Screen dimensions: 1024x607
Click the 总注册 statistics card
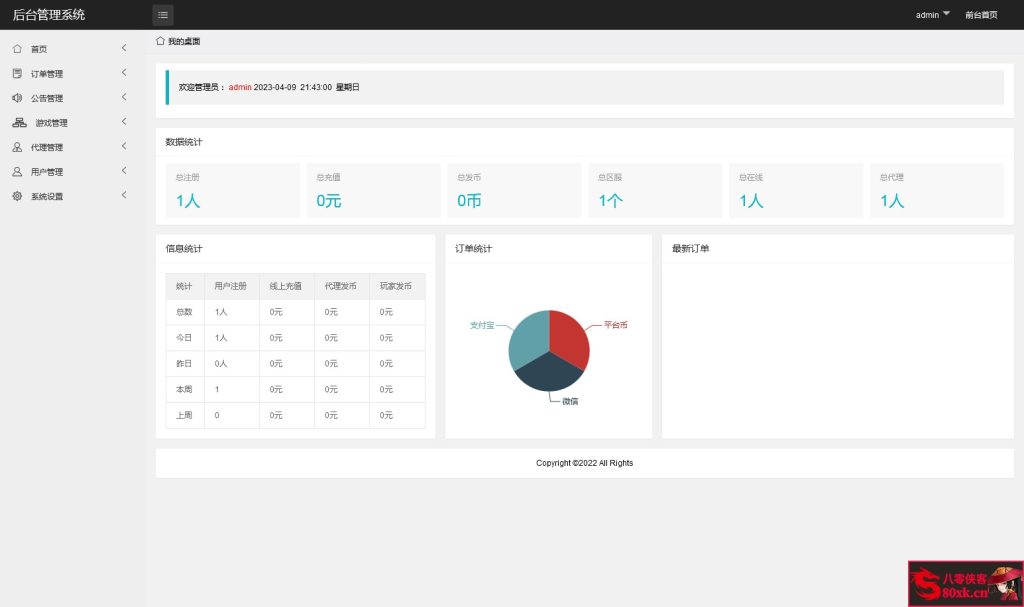[232, 190]
